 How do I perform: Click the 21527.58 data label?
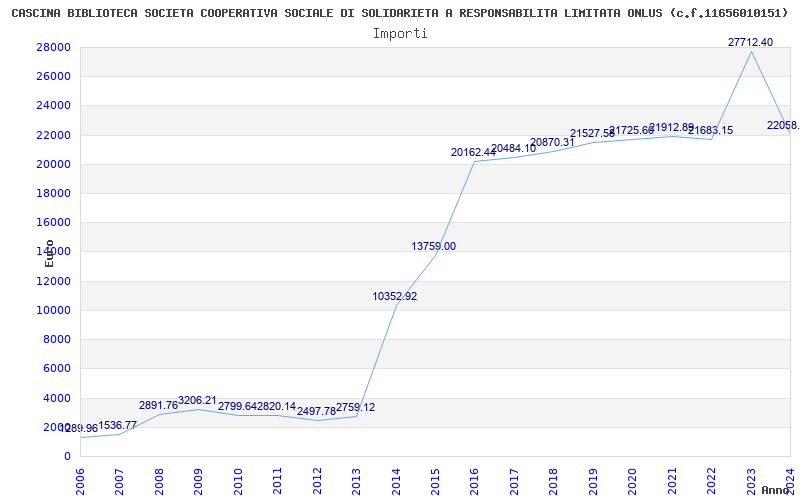pos(592,133)
